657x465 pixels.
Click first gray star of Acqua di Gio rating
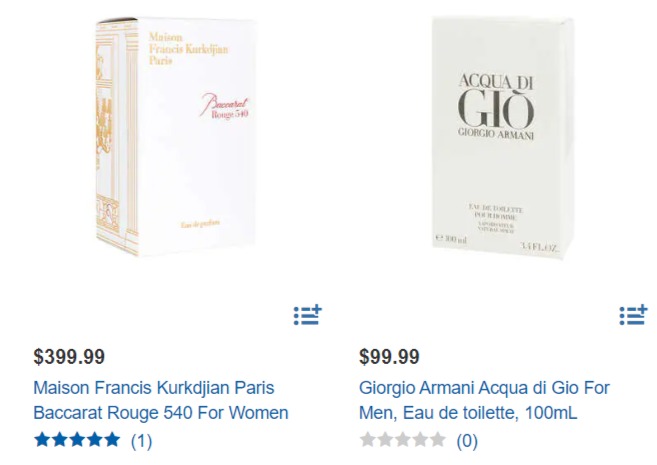click(367, 440)
